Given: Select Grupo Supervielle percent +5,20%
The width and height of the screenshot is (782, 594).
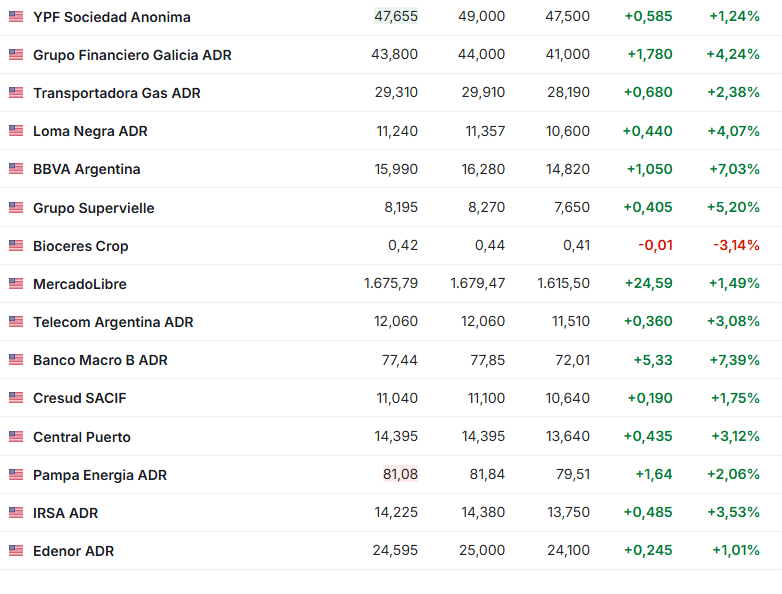Looking at the screenshot, I should pos(733,207).
